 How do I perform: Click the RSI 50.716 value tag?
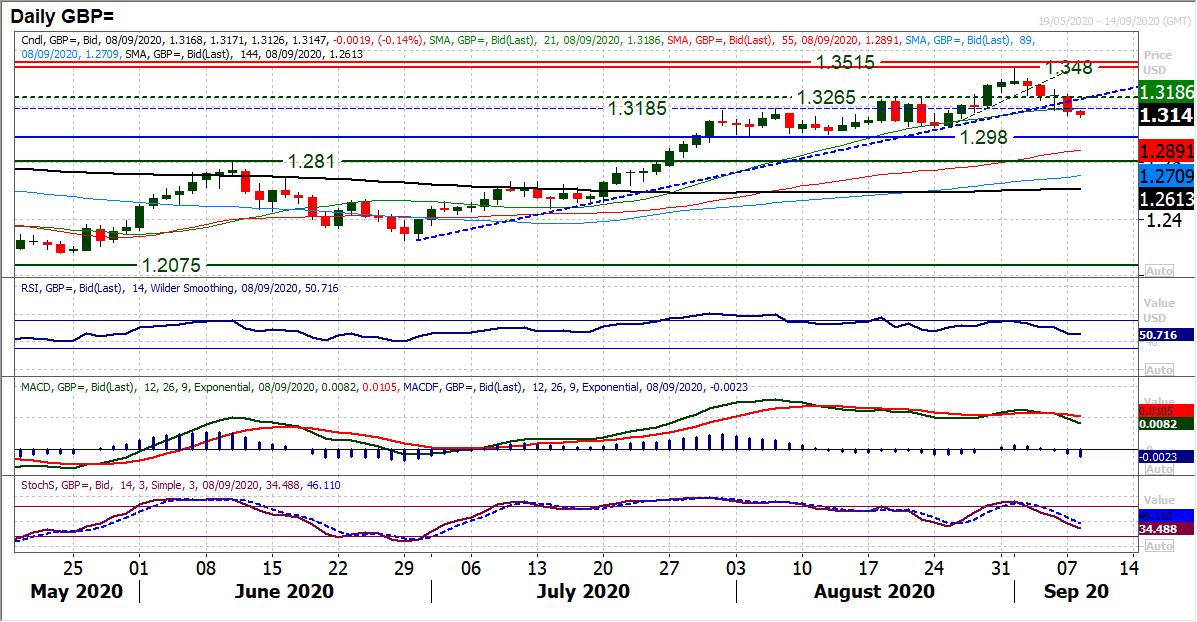click(x=1165, y=334)
